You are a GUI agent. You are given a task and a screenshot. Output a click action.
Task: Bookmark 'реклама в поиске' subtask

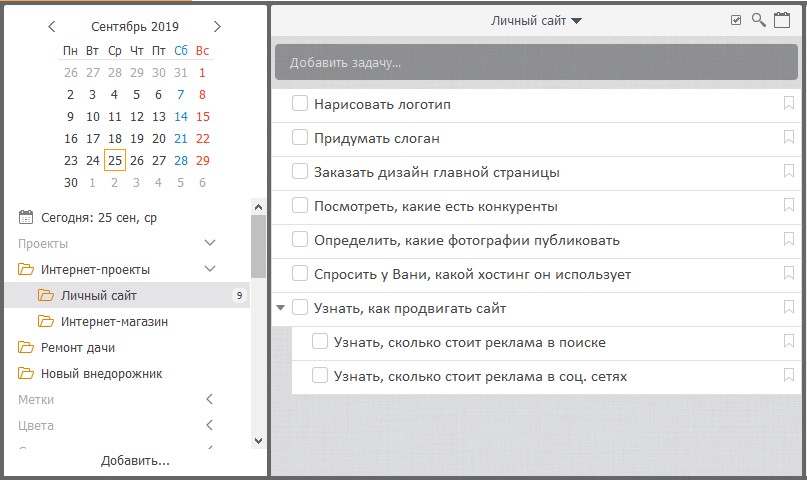[788, 341]
